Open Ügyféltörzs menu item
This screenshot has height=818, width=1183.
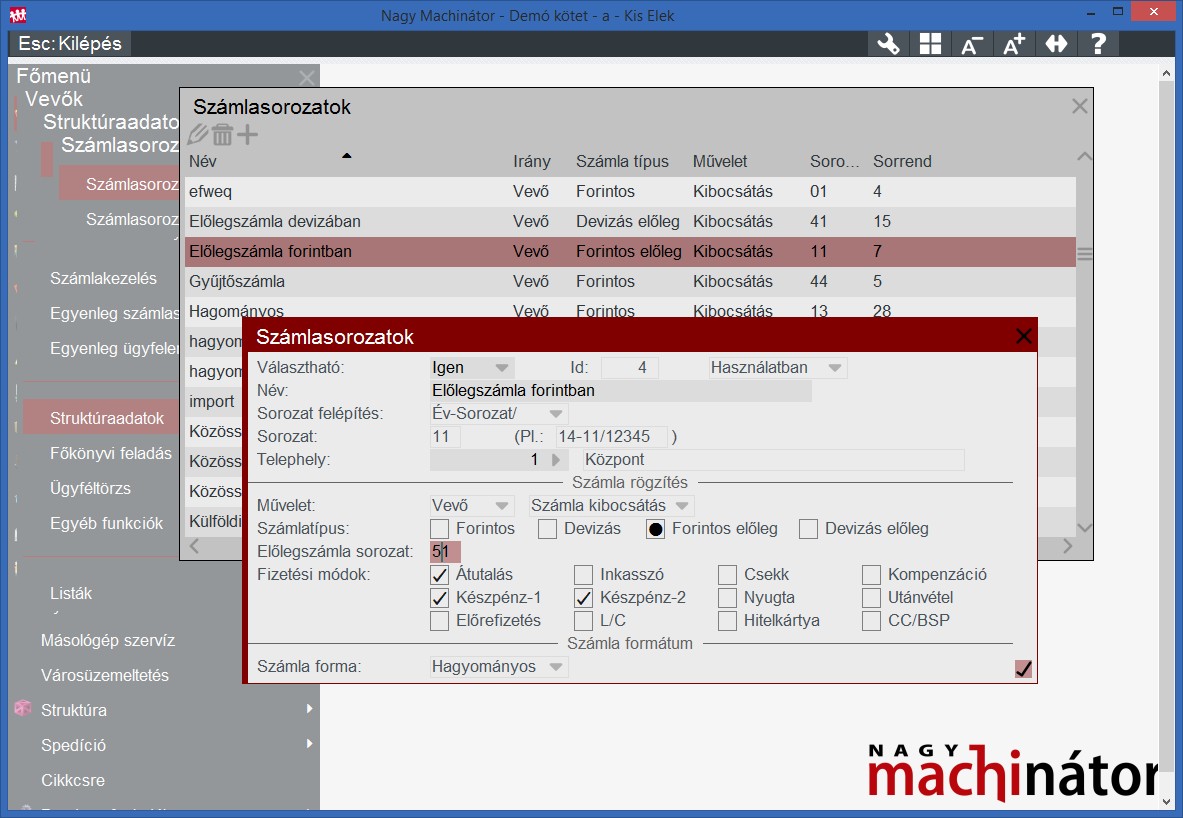[90, 488]
